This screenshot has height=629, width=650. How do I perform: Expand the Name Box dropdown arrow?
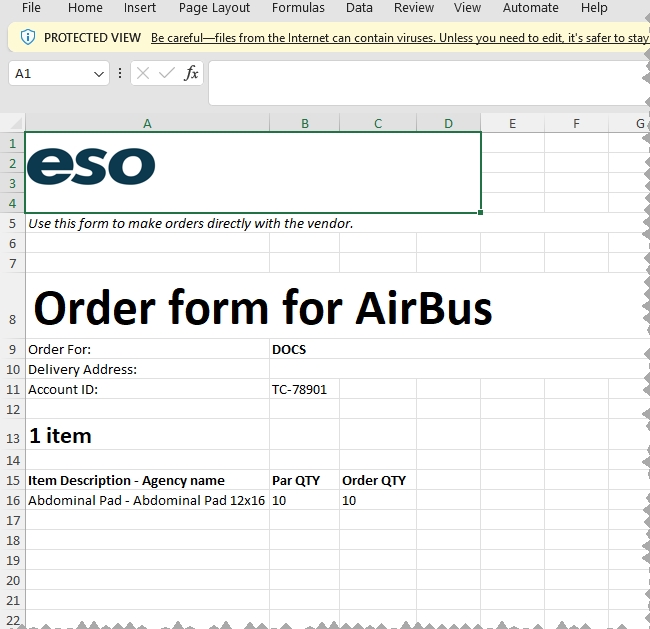pyautogui.click(x=99, y=74)
